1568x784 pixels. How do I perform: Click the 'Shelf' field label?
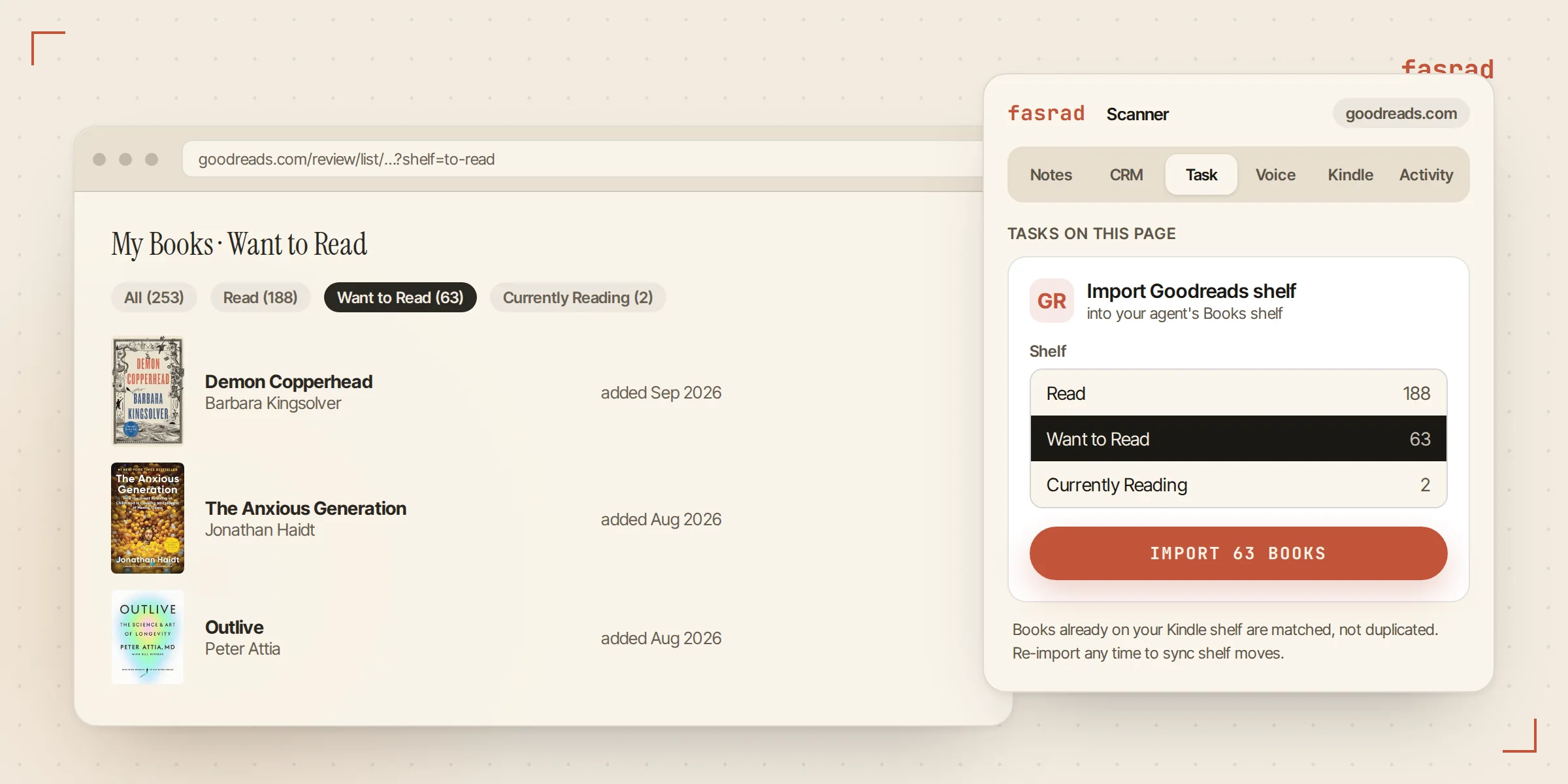pos(1047,351)
